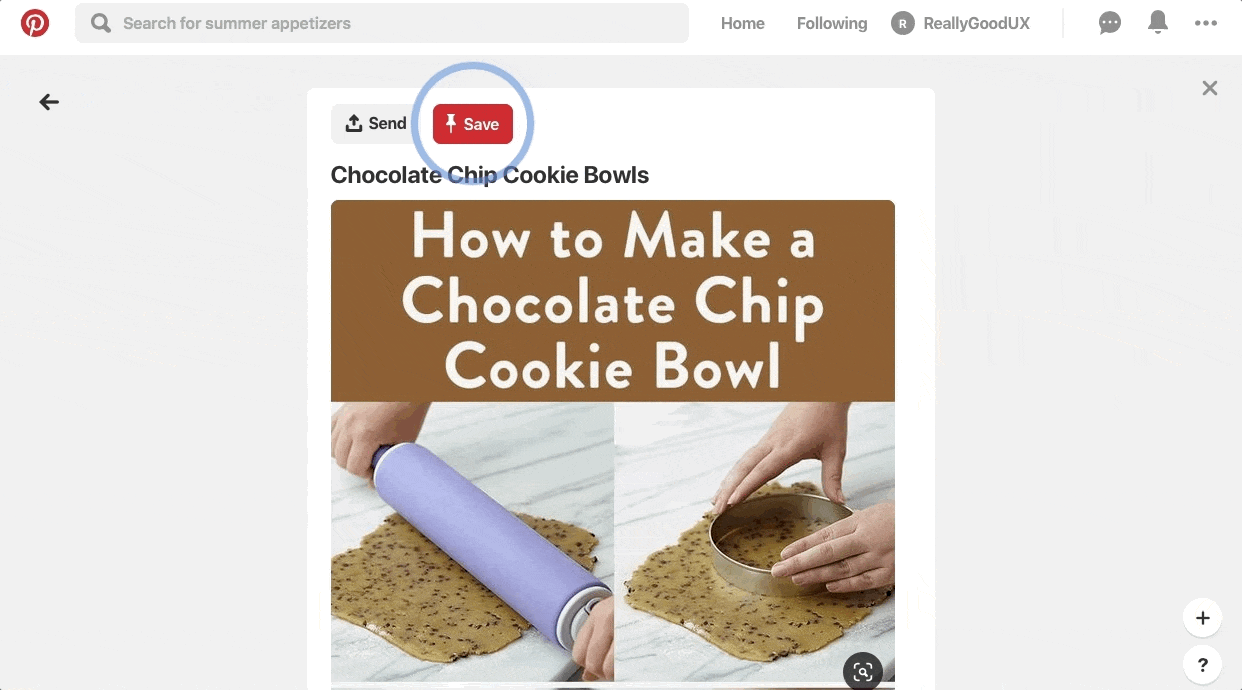Click the search magnifier icon

tap(101, 23)
